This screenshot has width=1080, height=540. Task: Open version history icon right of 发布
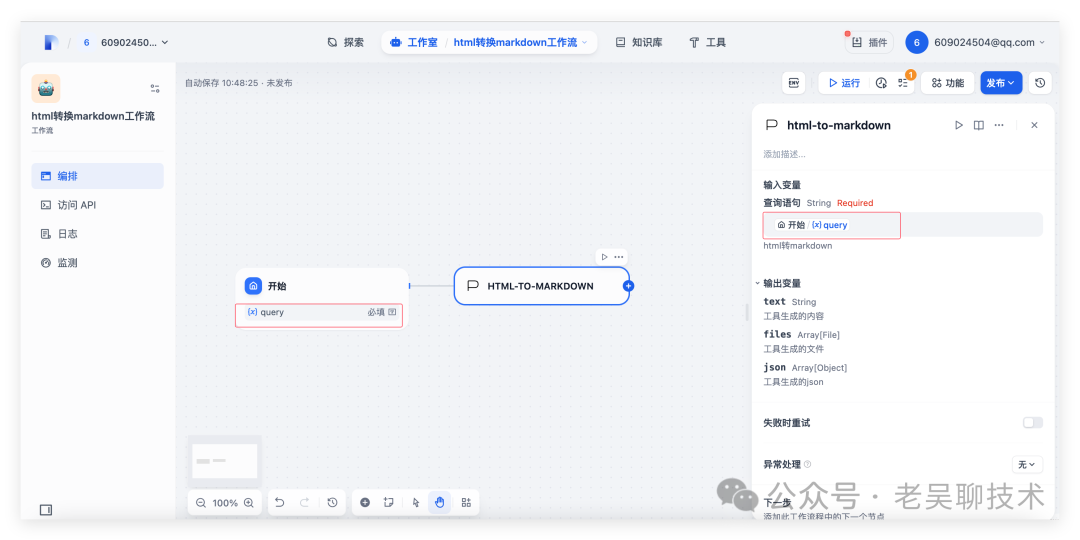[1040, 83]
